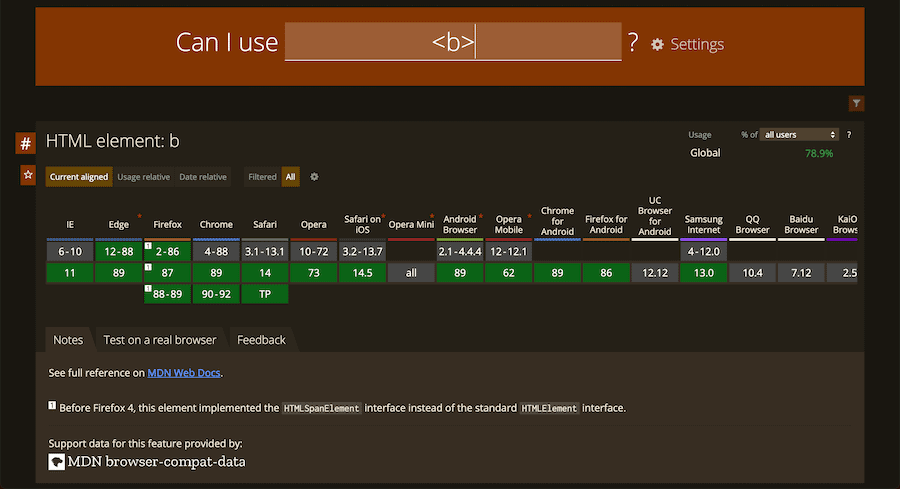Image resolution: width=900 pixels, height=489 pixels.
Task: Open the usage help question mark
Action: (849, 134)
